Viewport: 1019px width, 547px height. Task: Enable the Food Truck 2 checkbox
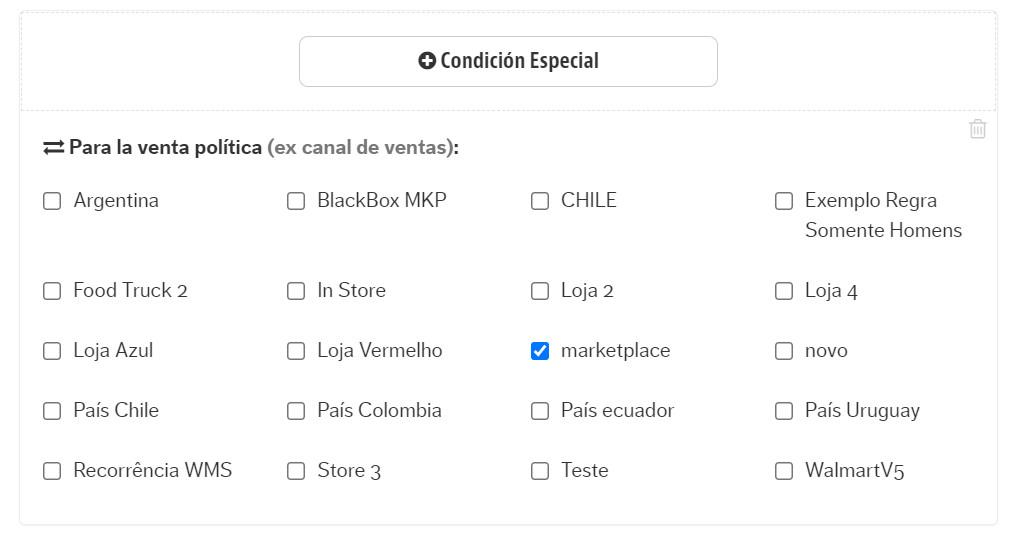click(x=52, y=291)
